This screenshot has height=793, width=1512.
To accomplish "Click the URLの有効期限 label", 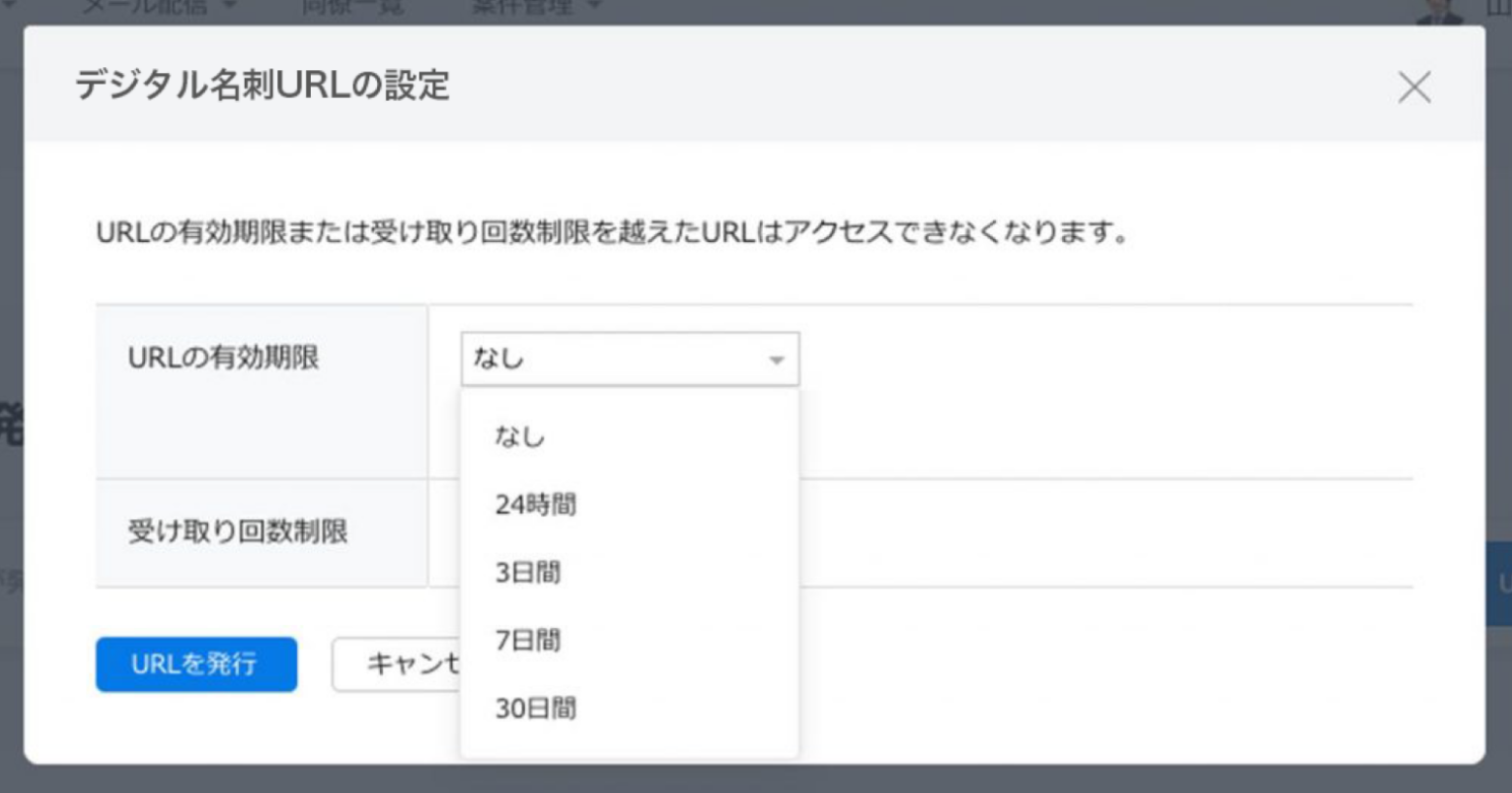I will [x=223, y=358].
